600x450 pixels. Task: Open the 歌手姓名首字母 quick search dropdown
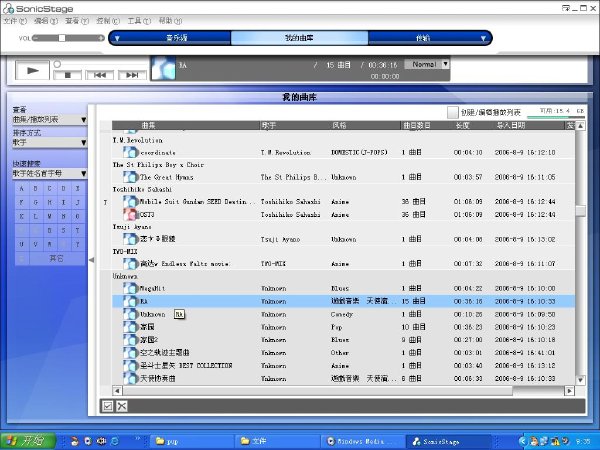(50, 174)
